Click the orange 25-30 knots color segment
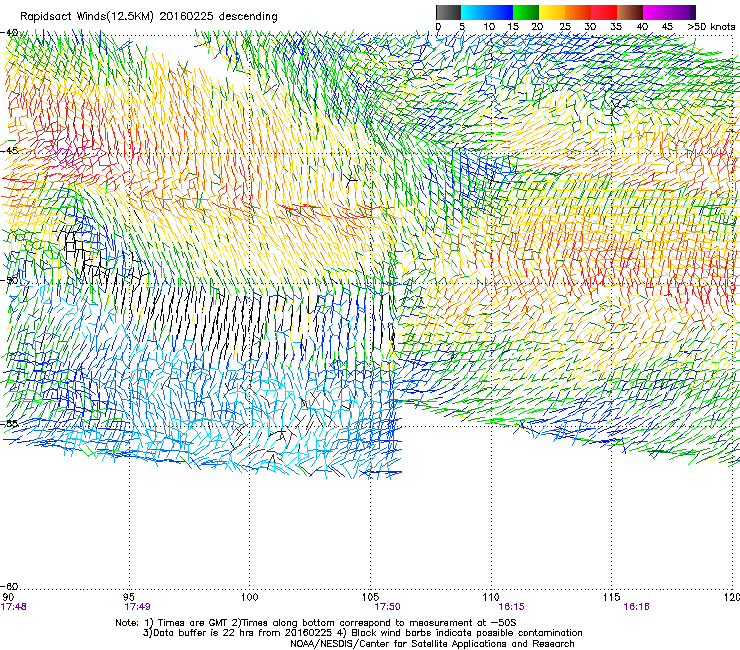740x650 pixels. tap(578, 12)
